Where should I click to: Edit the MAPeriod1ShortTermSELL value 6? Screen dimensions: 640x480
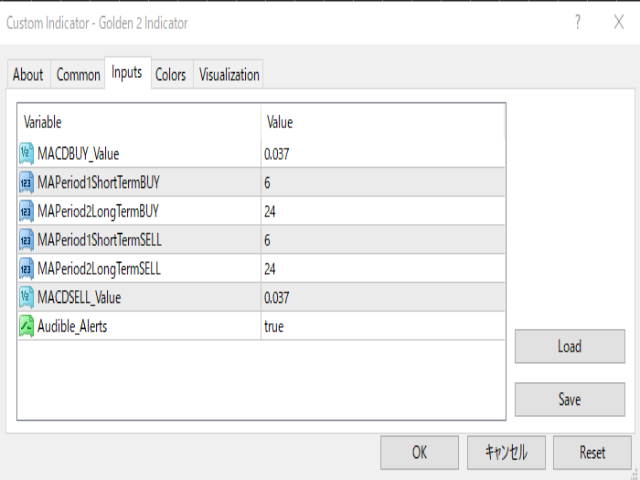click(383, 240)
